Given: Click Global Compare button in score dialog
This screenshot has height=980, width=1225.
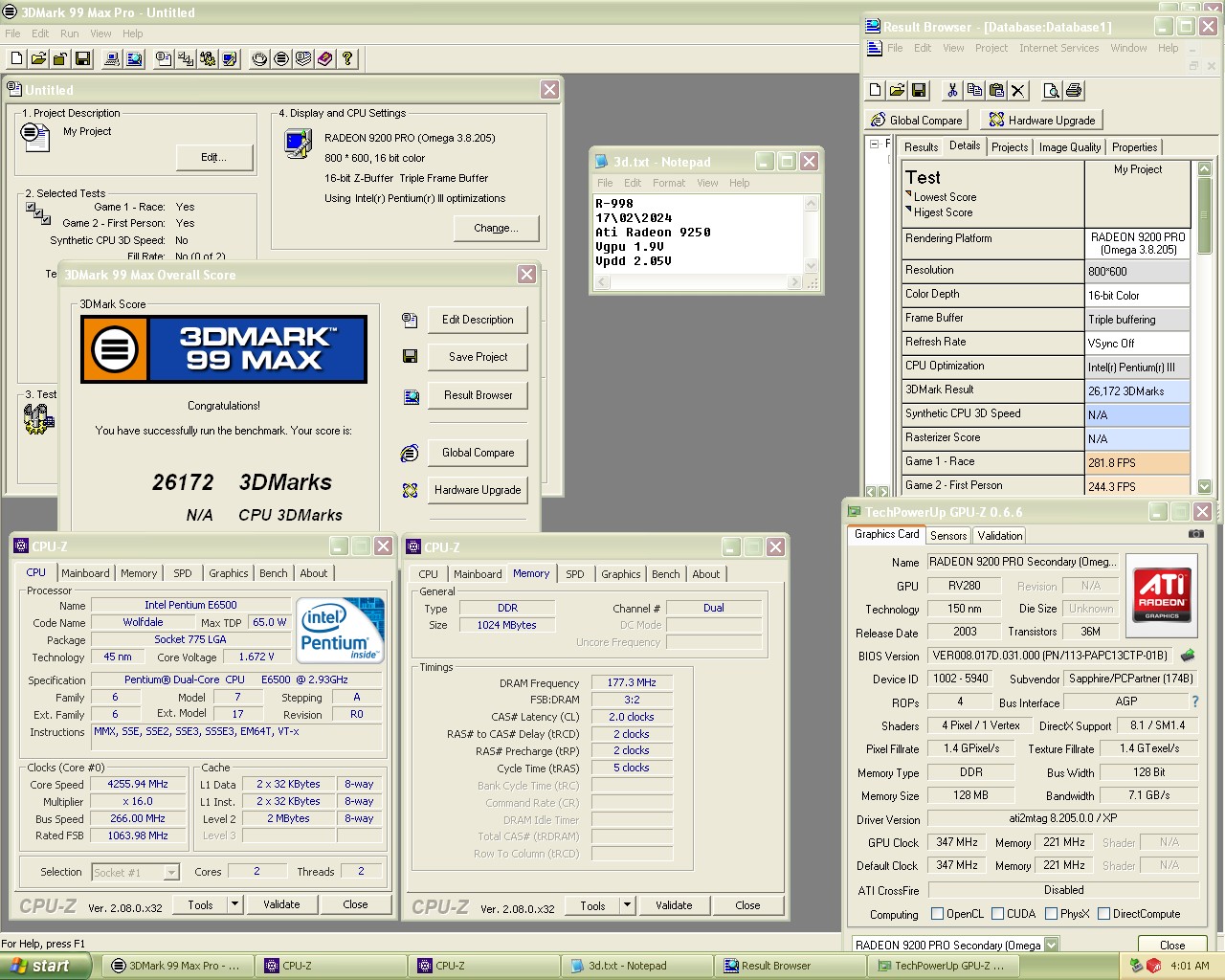Looking at the screenshot, I should [479, 453].
